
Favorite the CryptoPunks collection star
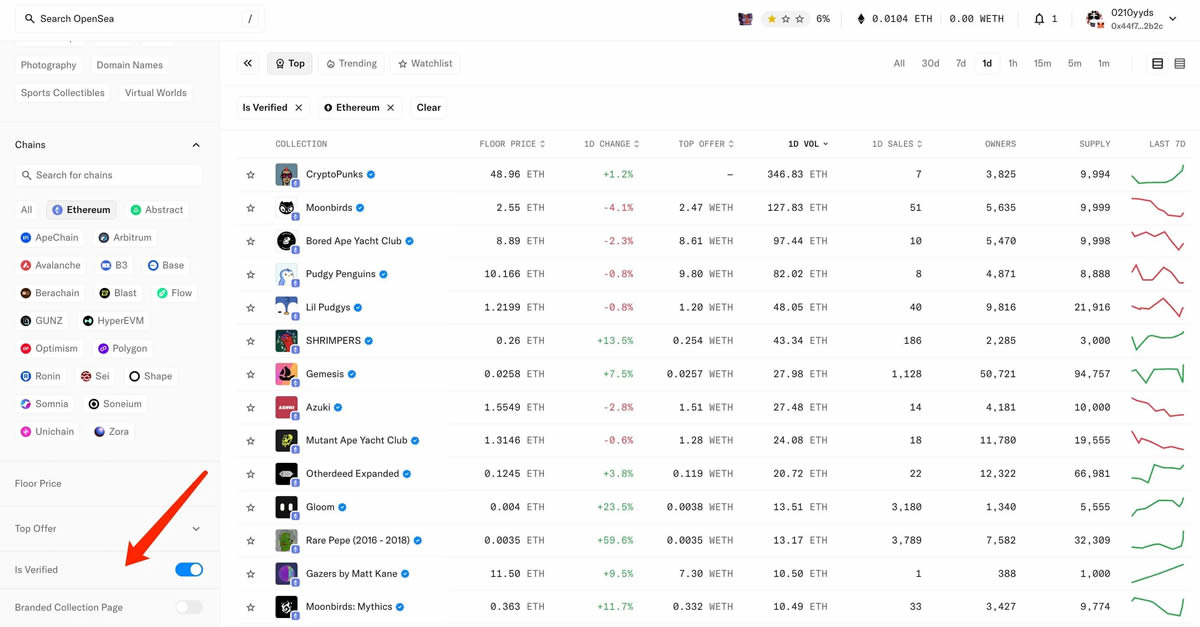click(x=250, y=174)
